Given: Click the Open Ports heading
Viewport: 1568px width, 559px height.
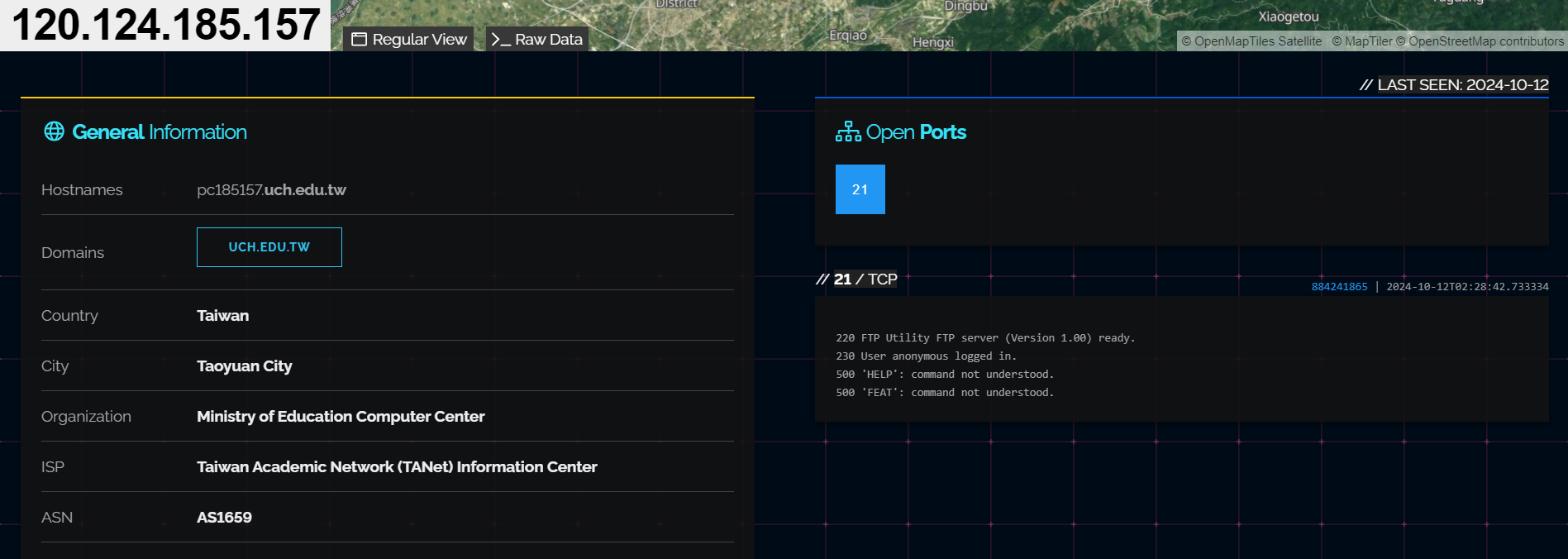Looking at the screenshot, I should coord(916,132).
